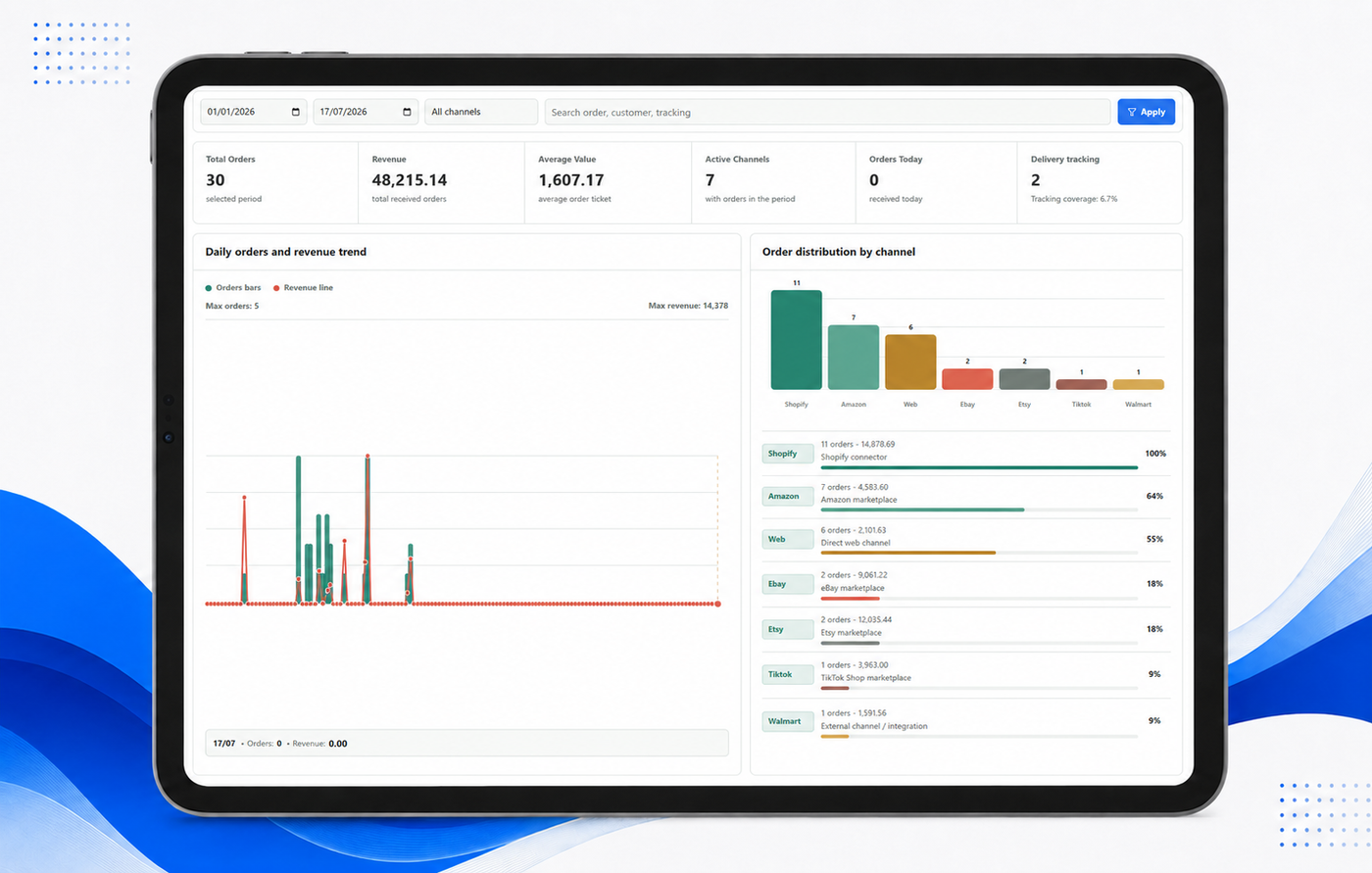Click the 7 orders - 4,583.60 text
The image size is (1372, 873).
tap(855, 487)
